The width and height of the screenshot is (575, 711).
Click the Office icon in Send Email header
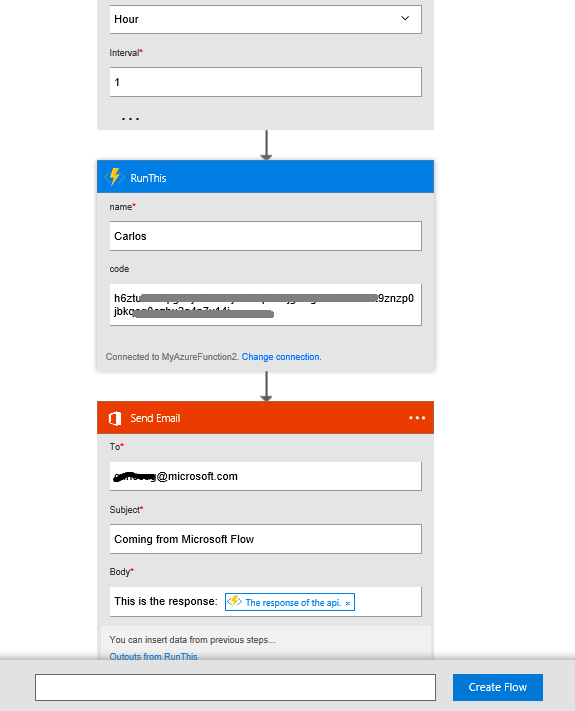click(x=115, y=418)
